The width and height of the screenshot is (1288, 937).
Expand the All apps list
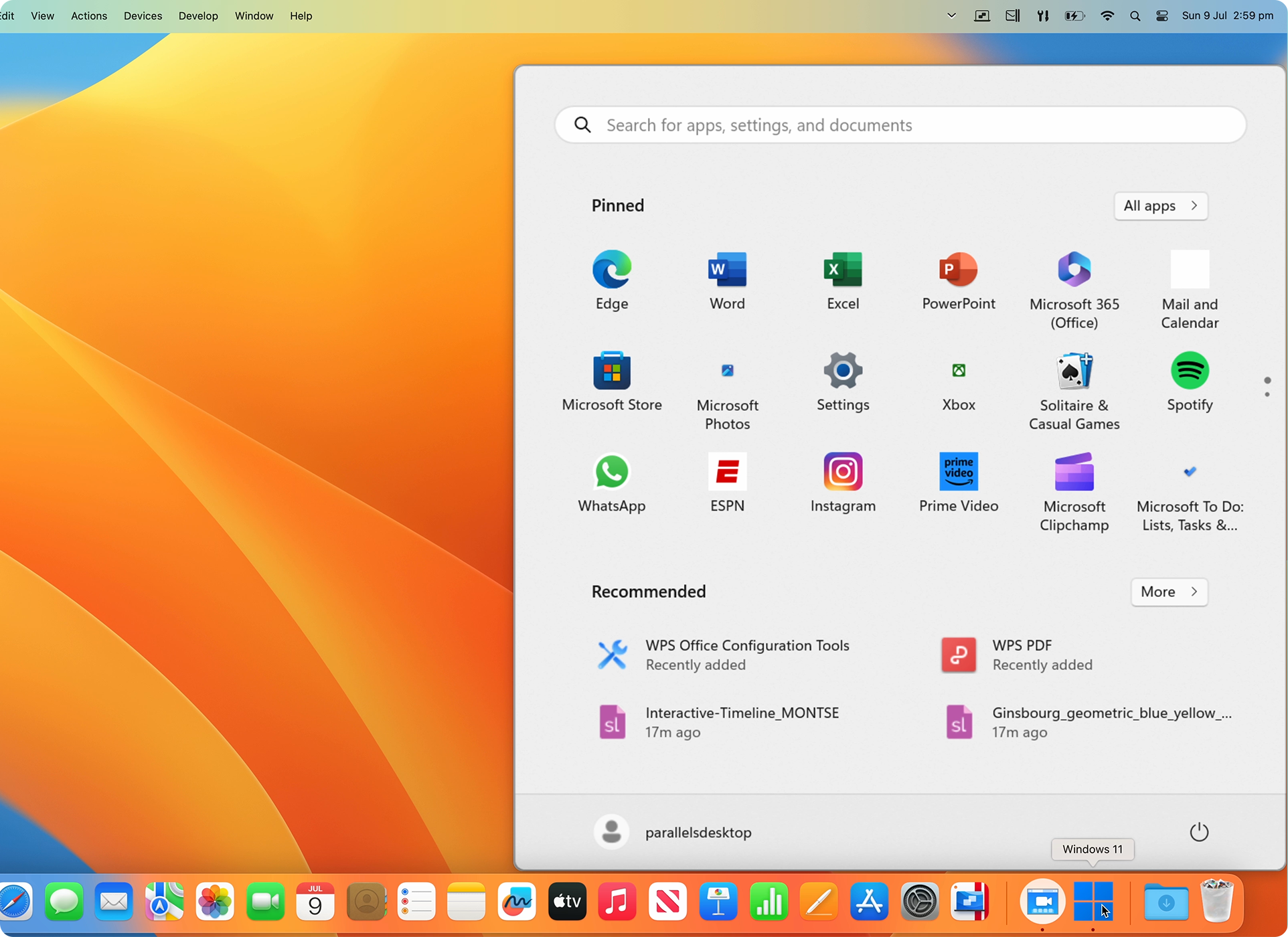(x=1160, y=205)
